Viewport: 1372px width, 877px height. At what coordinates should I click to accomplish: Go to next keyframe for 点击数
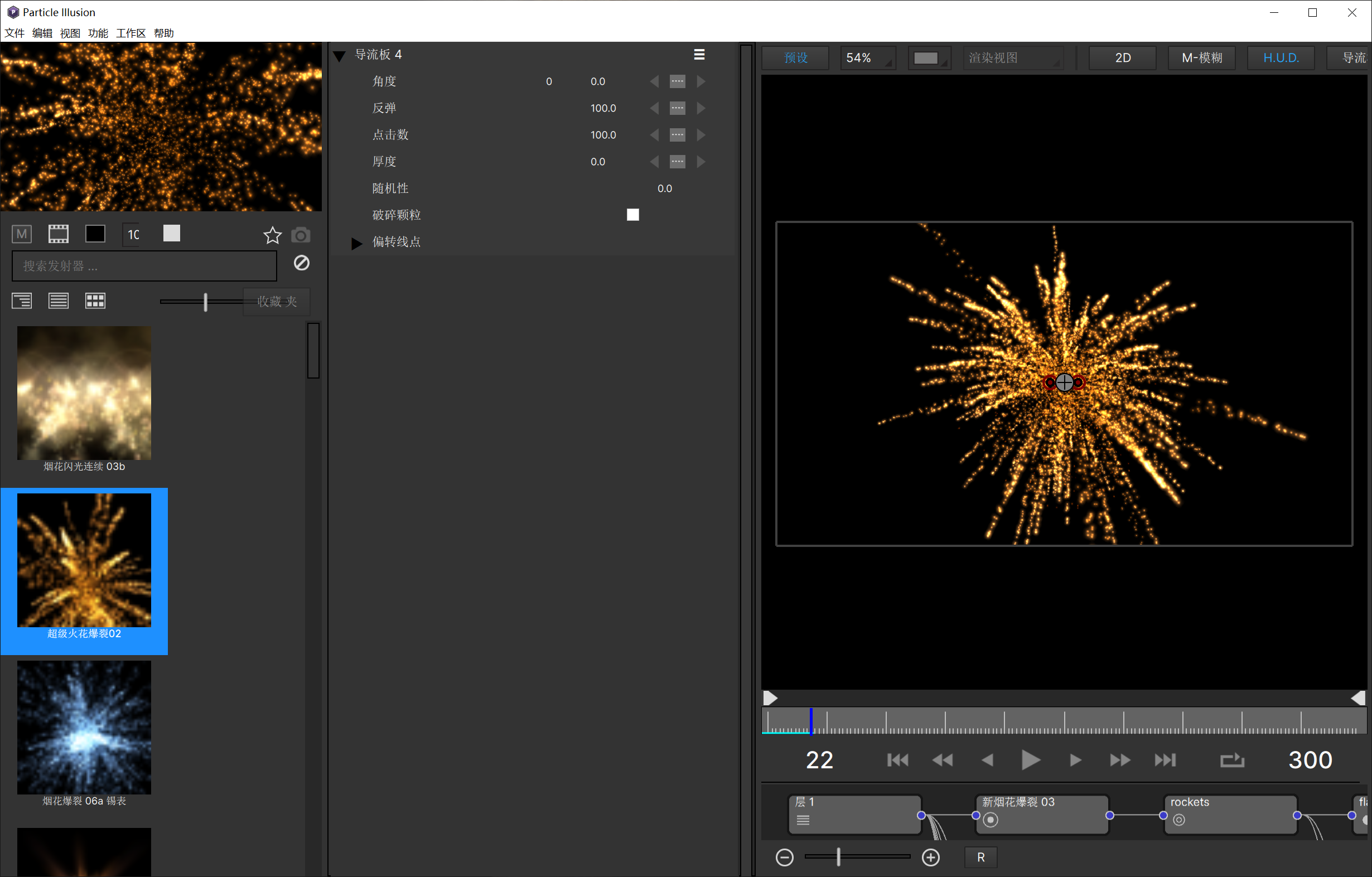(x=701, y=135)
